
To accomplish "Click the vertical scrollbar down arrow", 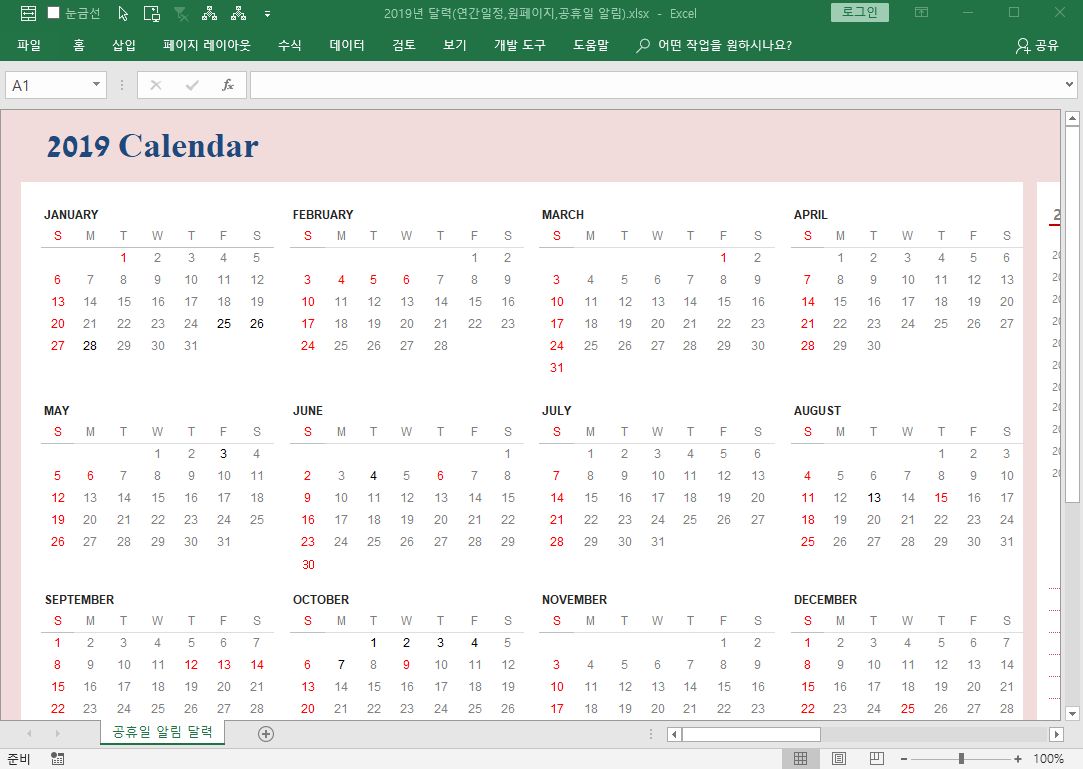I will (1072, 713).
